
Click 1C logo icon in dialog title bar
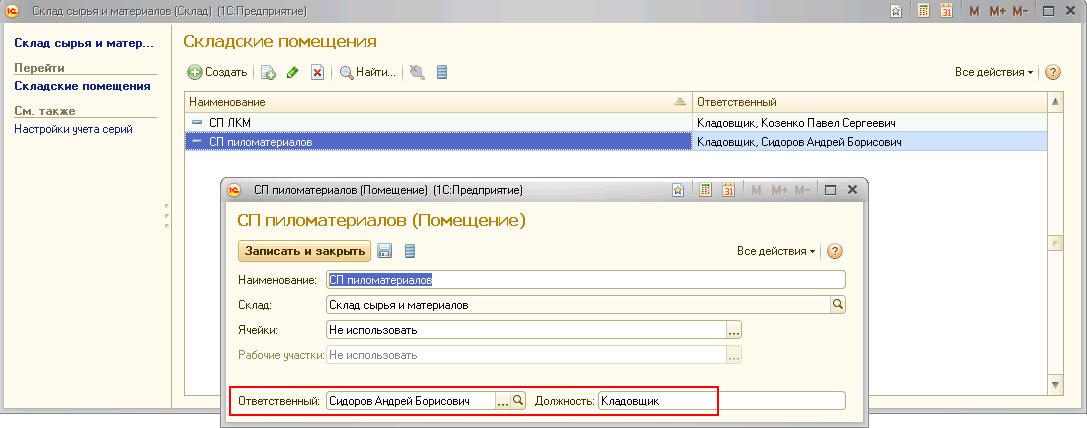click(x=234, y=190)
